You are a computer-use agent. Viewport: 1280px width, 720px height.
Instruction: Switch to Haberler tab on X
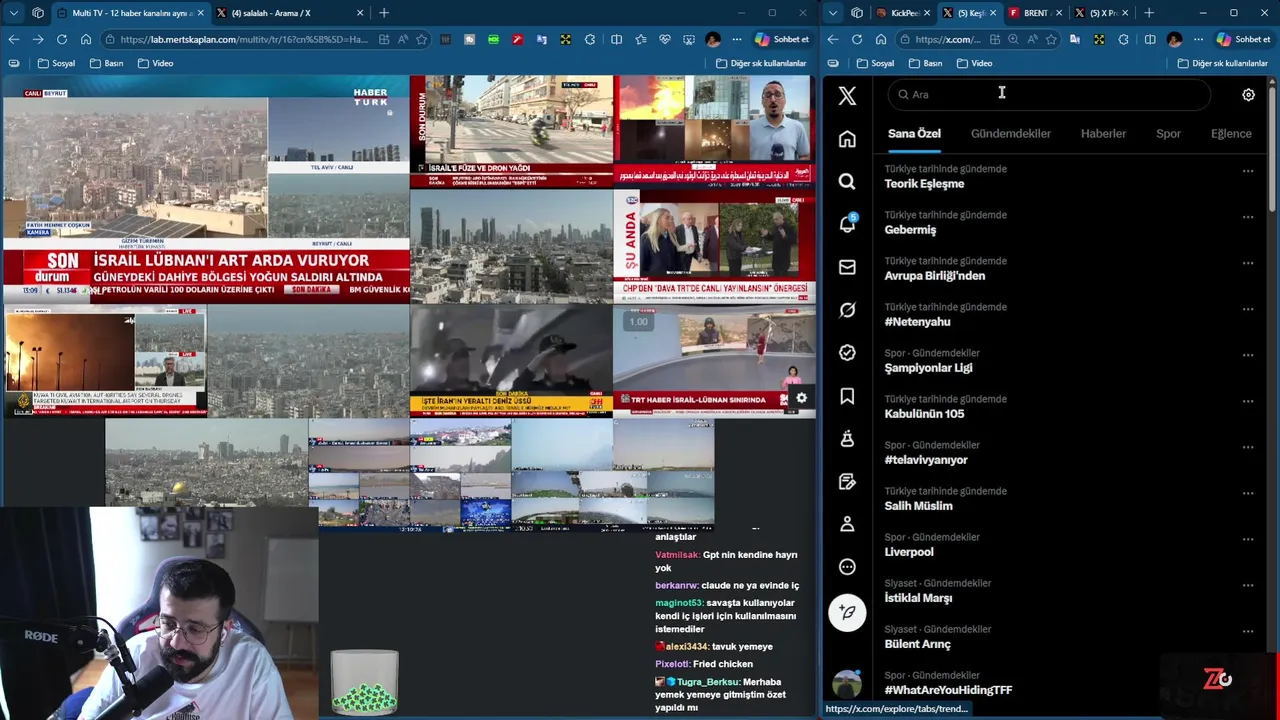tap(1103, 133)
